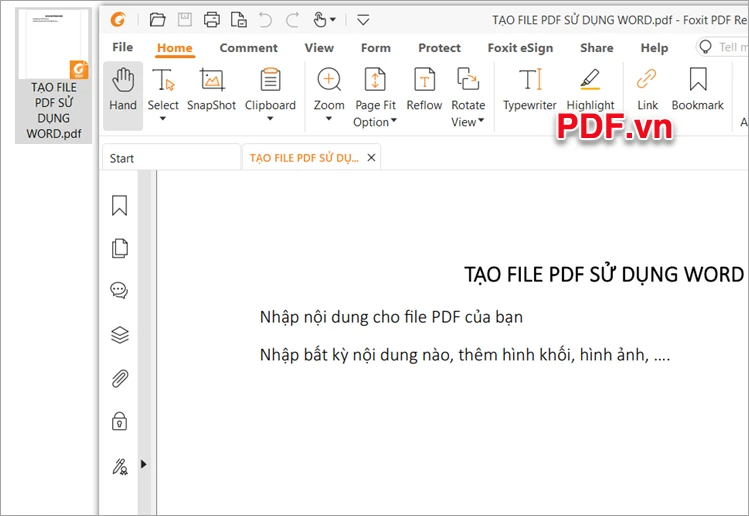Open Page Fit Option tool
This screenshot has width=749, height=516.
click(x=375, y=97)
